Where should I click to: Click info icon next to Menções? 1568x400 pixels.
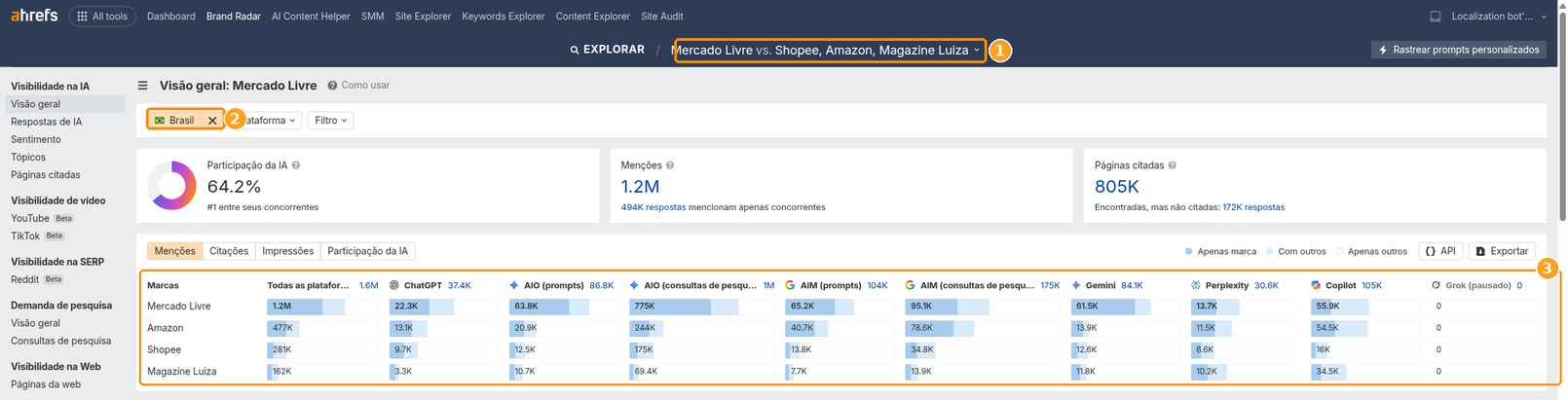pos(670,165)
